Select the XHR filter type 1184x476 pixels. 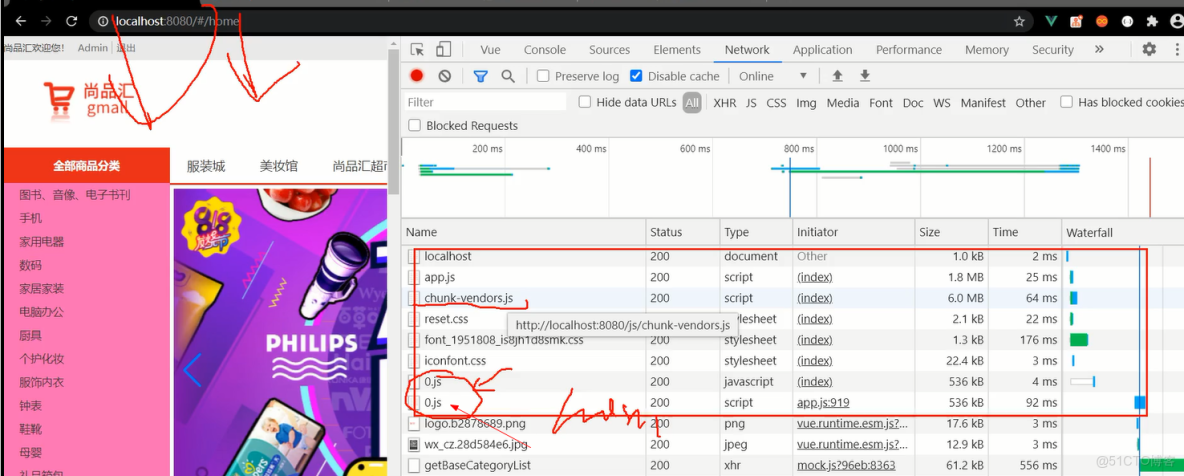(724, 102)
